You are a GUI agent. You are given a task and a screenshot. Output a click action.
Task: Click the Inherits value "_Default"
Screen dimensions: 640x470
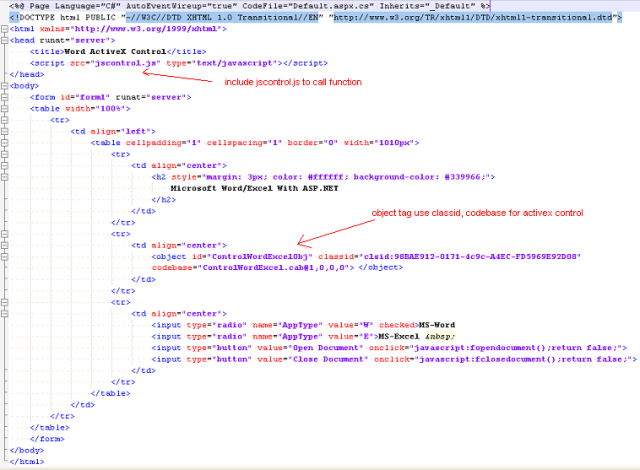[449, 6]
